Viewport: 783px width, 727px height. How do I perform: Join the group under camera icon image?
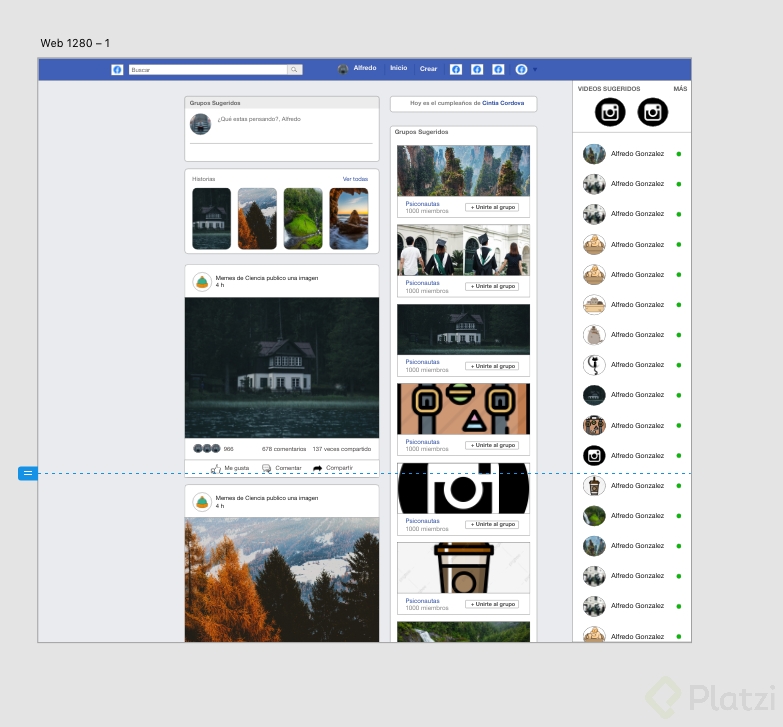(x=492, y=524)
